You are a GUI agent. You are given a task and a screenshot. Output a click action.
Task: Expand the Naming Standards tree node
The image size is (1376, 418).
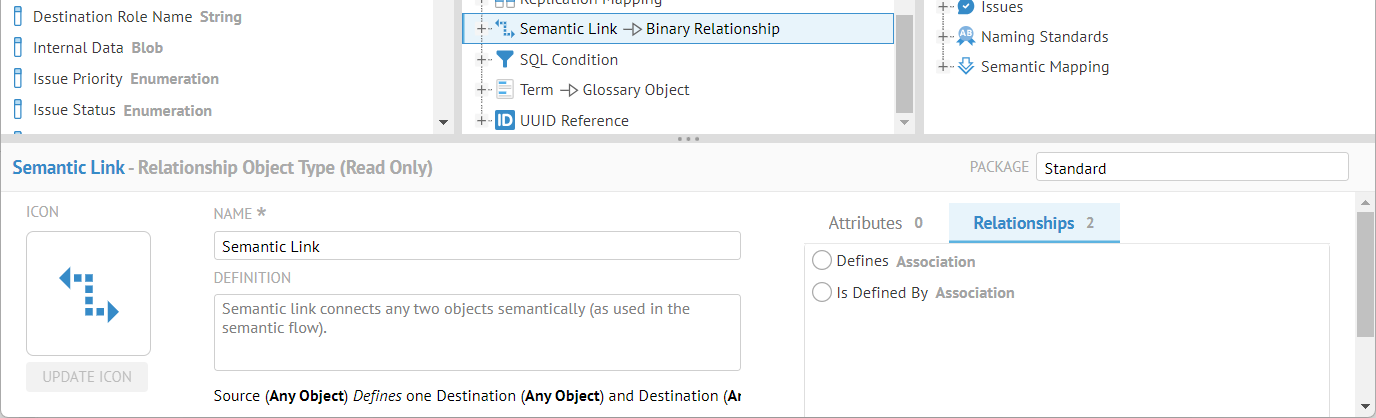[943, 37]
